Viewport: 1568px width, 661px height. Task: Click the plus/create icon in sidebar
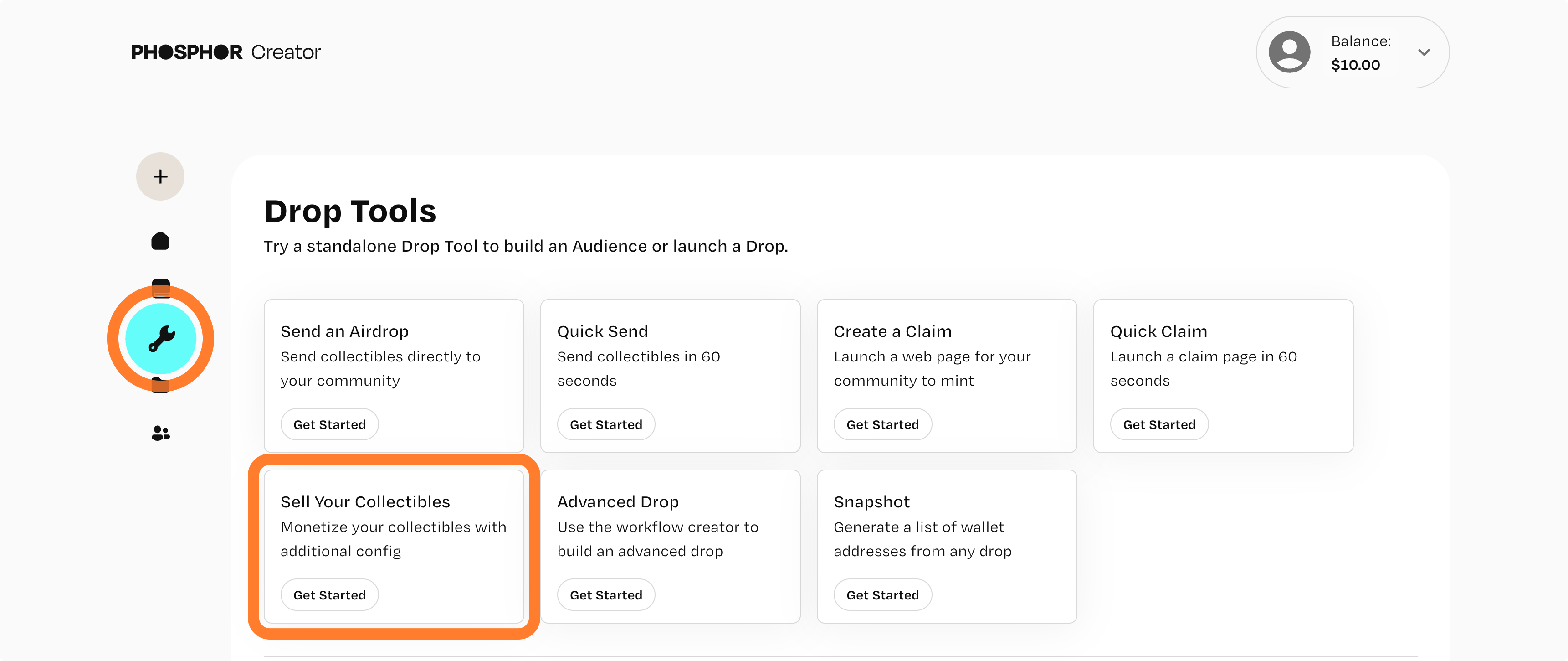click(x=160, y=176)
